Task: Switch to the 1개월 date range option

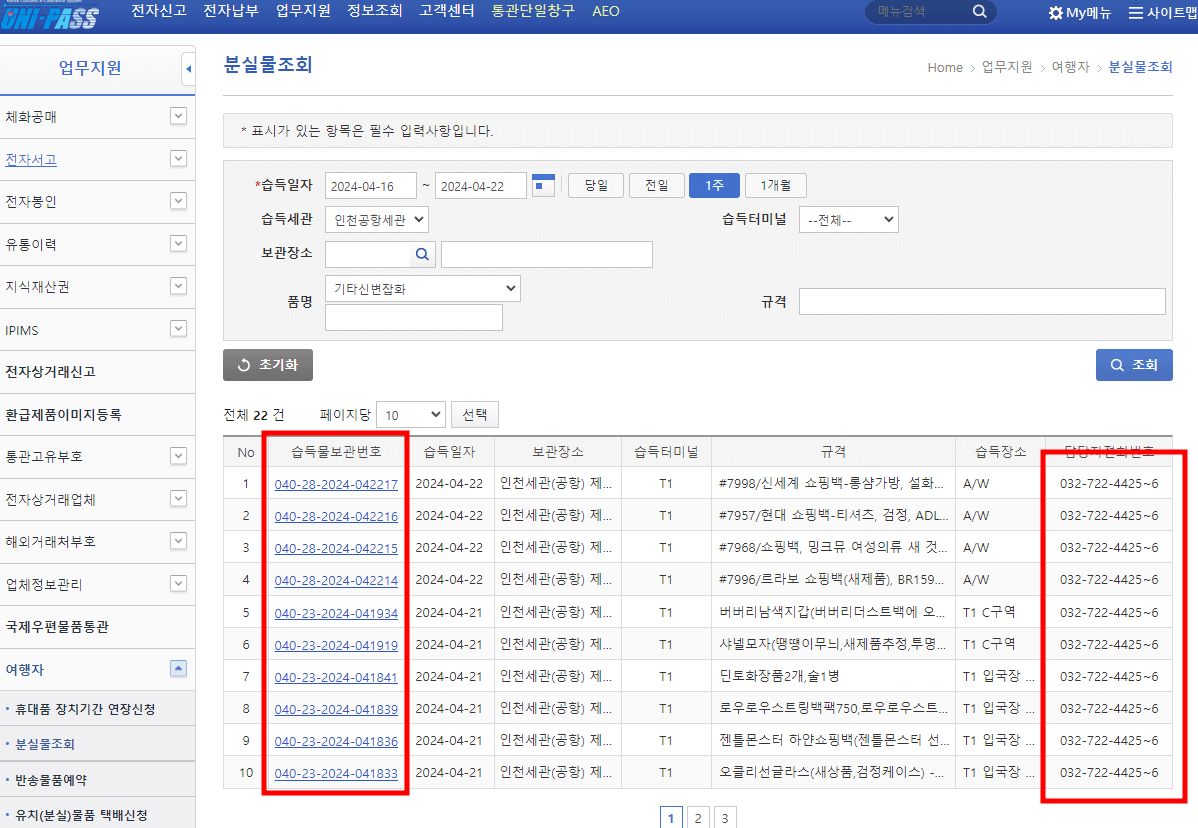Action: click(x=775, y=185)
